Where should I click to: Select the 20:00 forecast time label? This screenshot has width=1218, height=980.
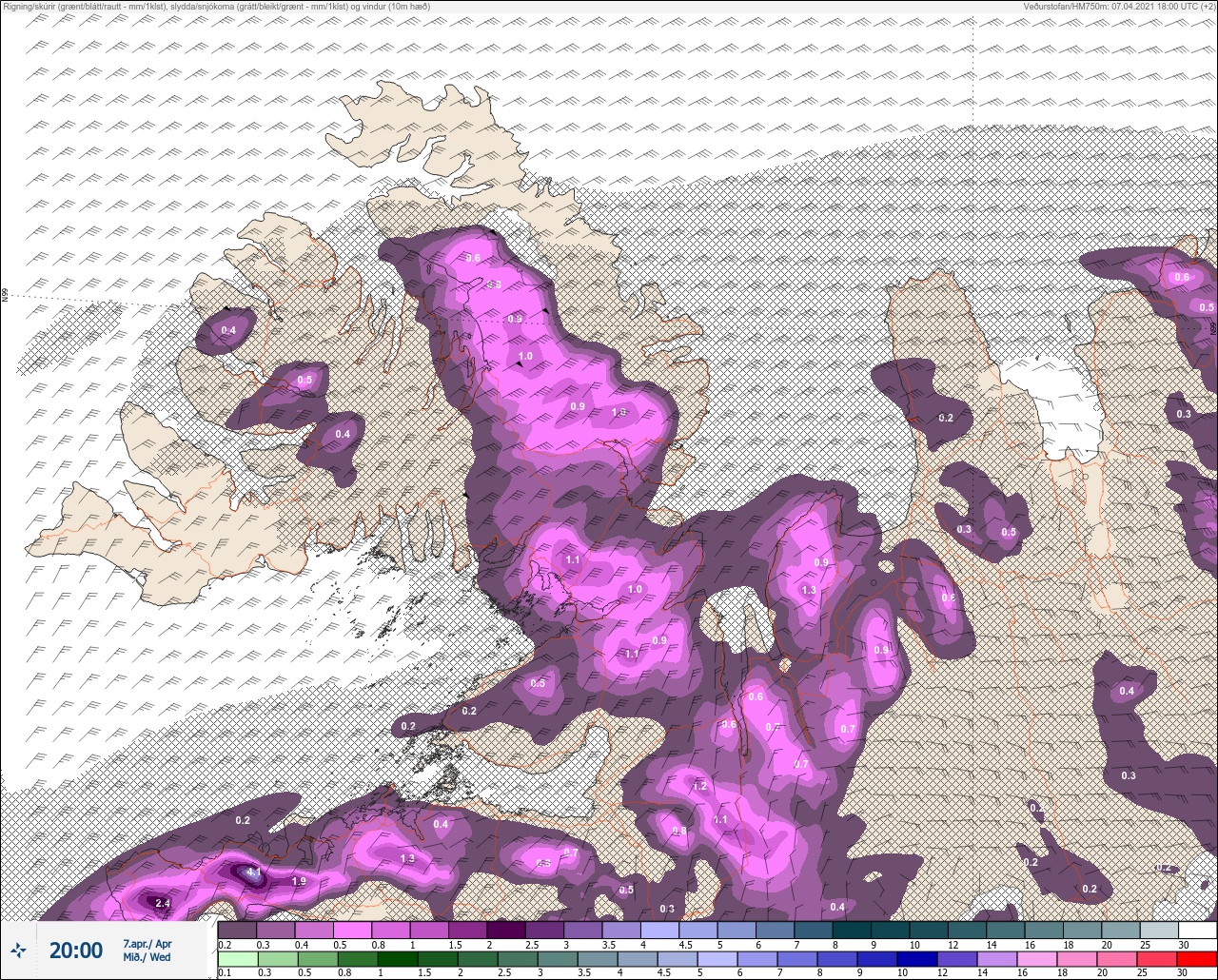(76, 951)
